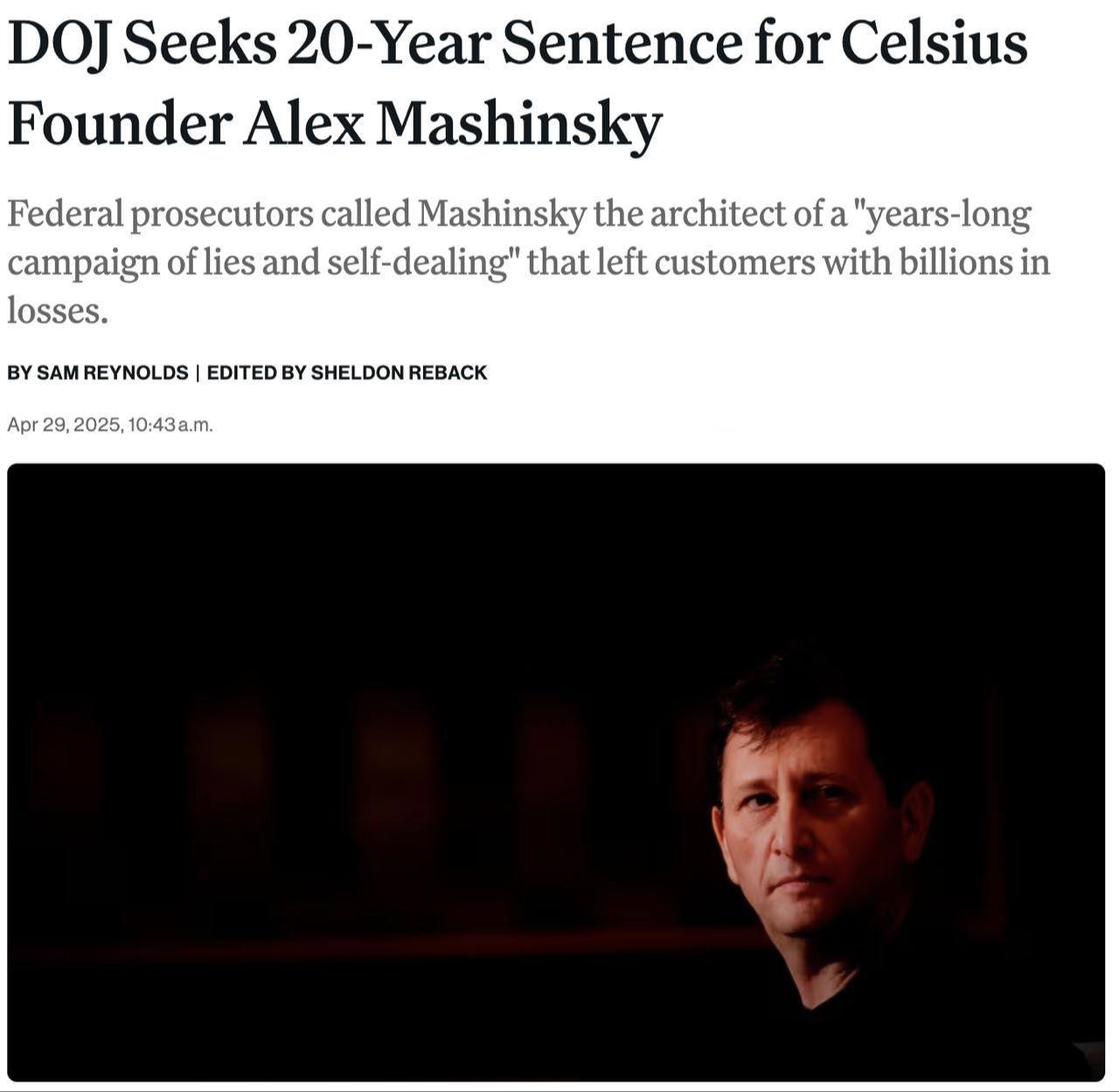
Task: Click the DOJ Seeks 20-Year Sentence headline
Action: coord(518,83)
